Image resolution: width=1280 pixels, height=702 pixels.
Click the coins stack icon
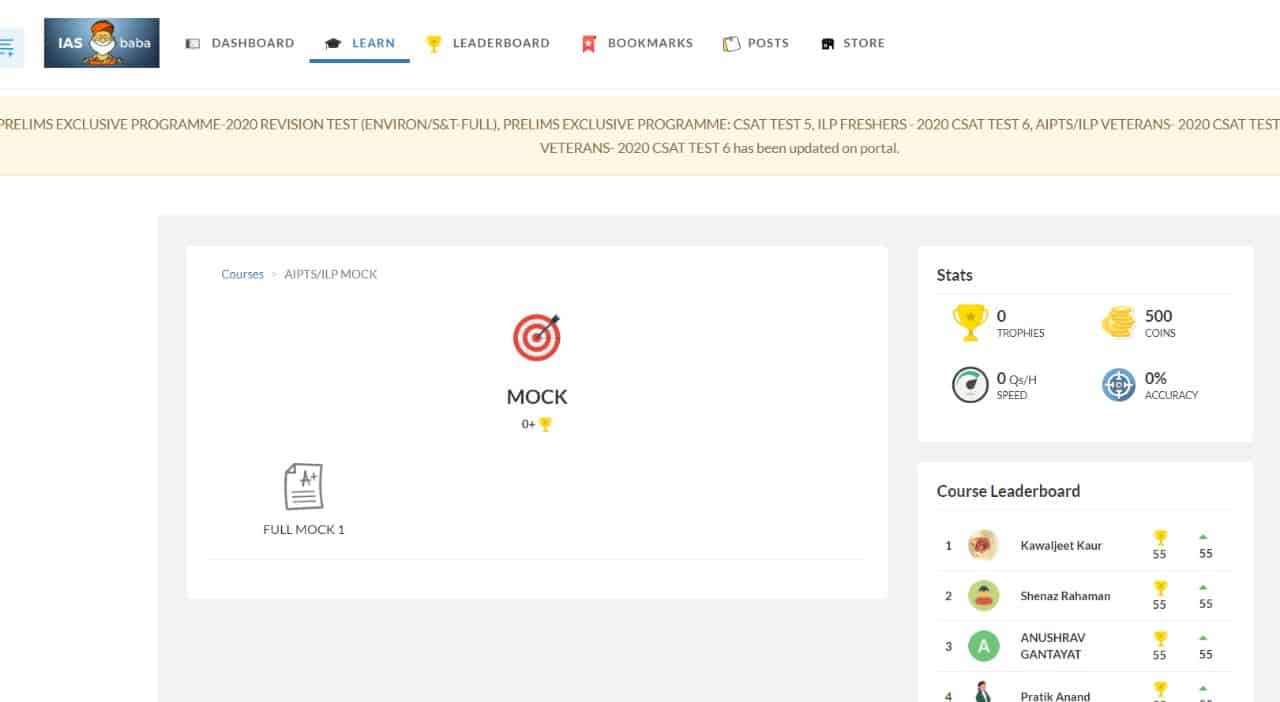pyautogui.click(x=1119, y=323)
